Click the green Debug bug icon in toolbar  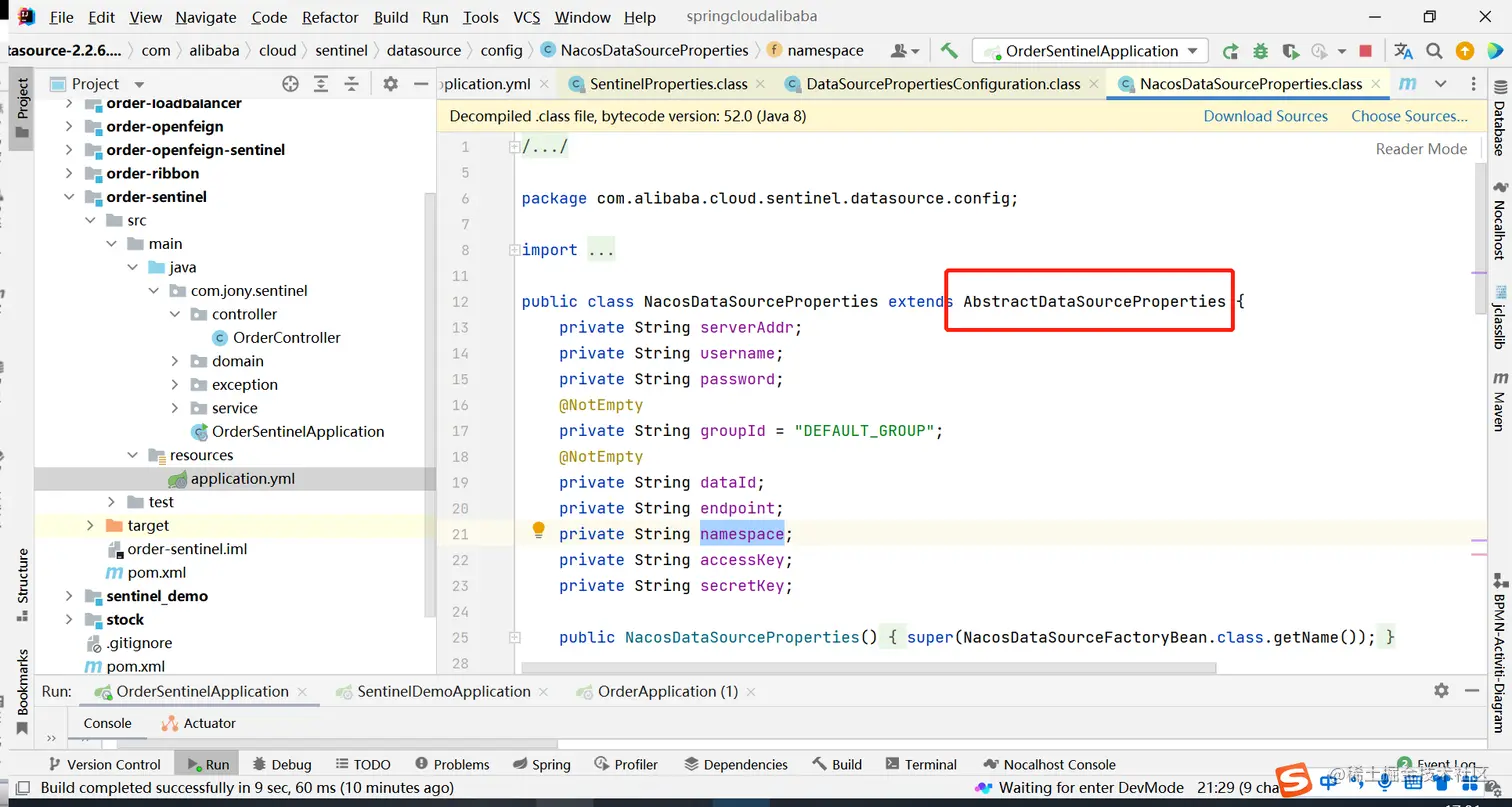(1260, 51)
